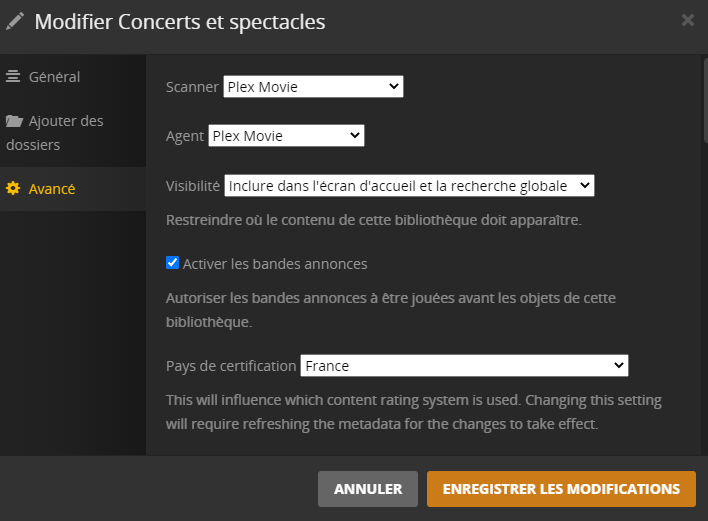Click the Général list icon

(x=13, y=77)
